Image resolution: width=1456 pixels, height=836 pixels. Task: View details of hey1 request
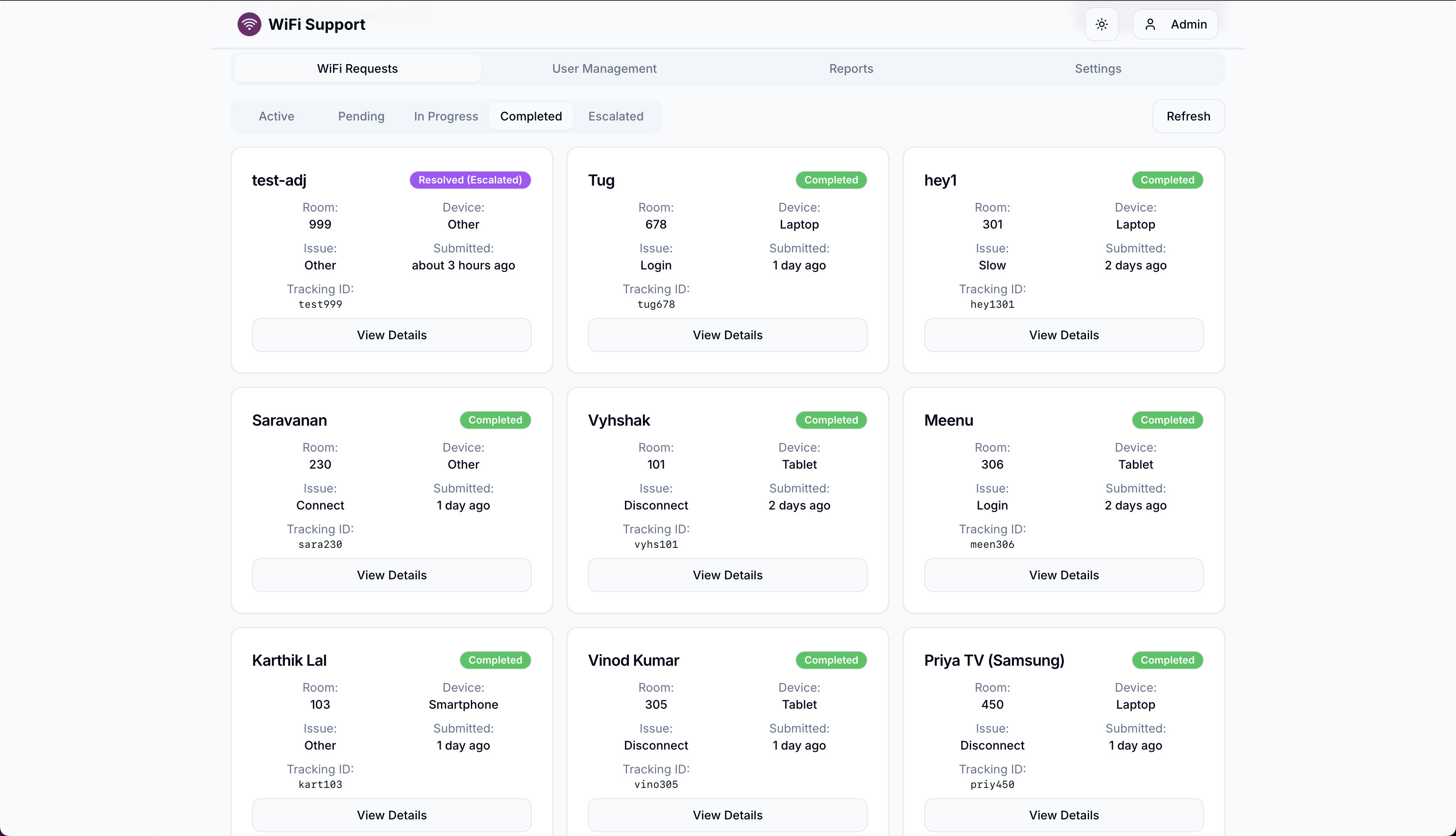tap(1063, 335)
